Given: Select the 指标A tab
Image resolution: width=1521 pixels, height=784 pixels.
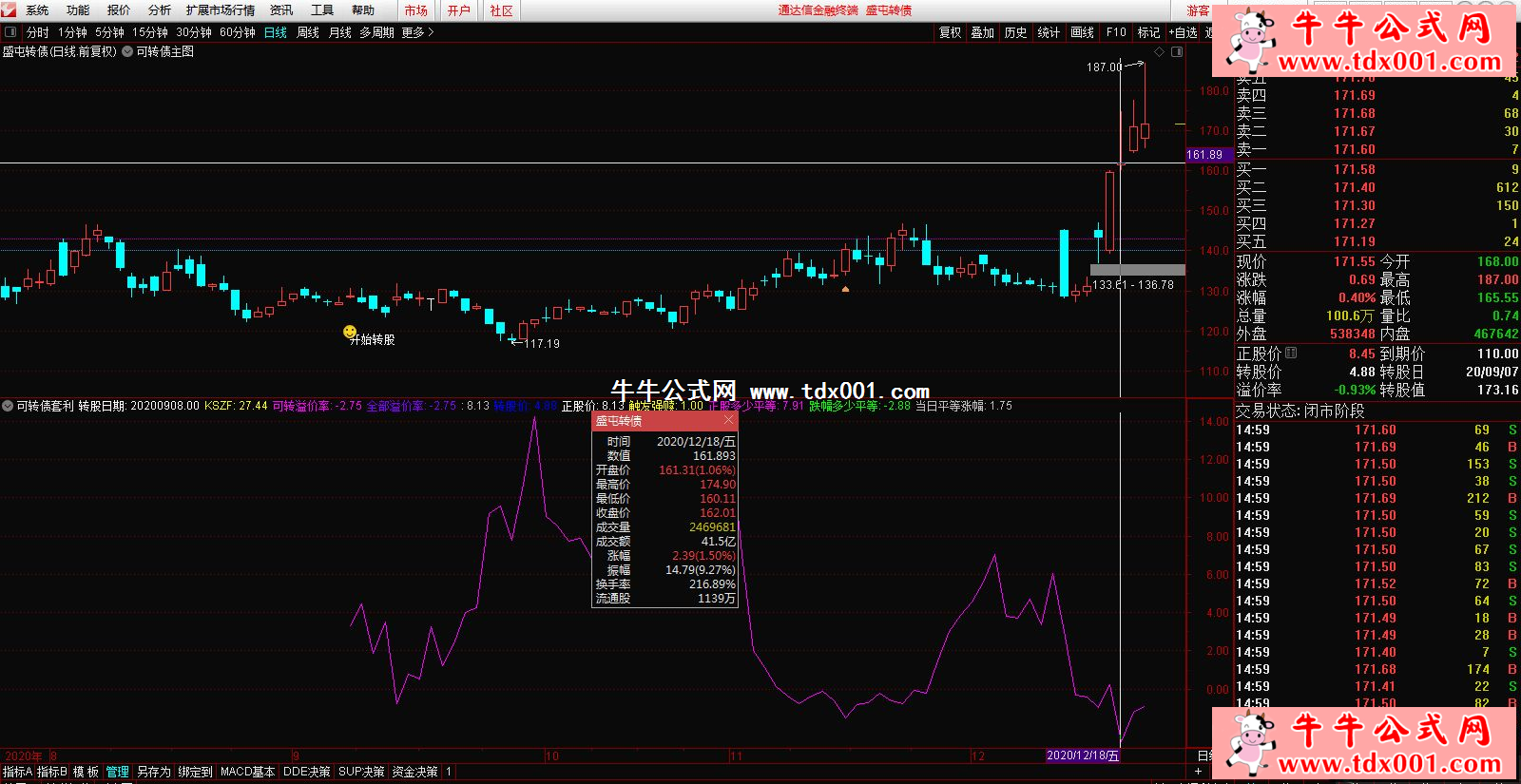Looking at the screenshot, I should (17, 772).
